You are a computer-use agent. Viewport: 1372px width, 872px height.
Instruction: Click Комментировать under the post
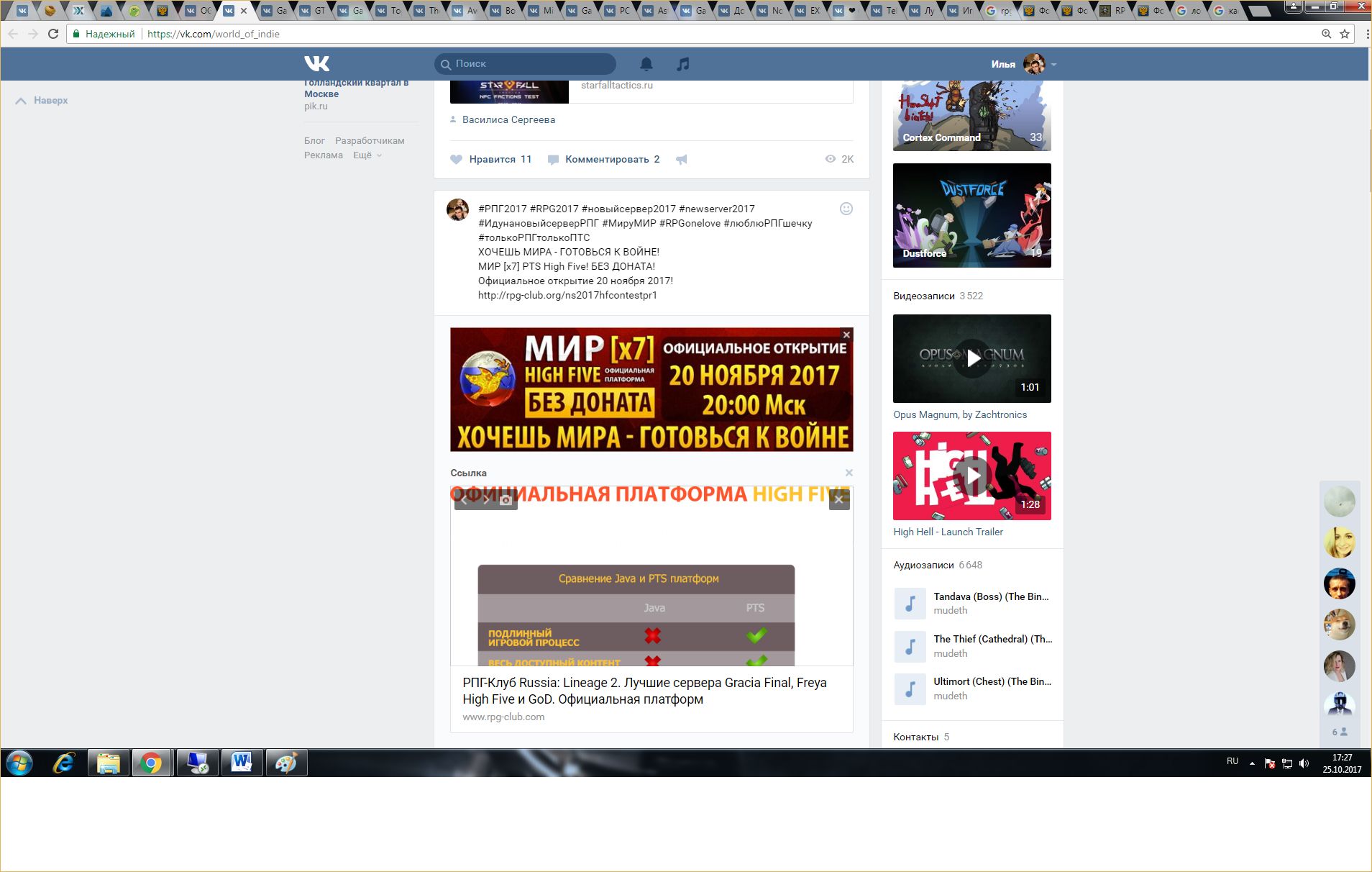coord(604,160)
